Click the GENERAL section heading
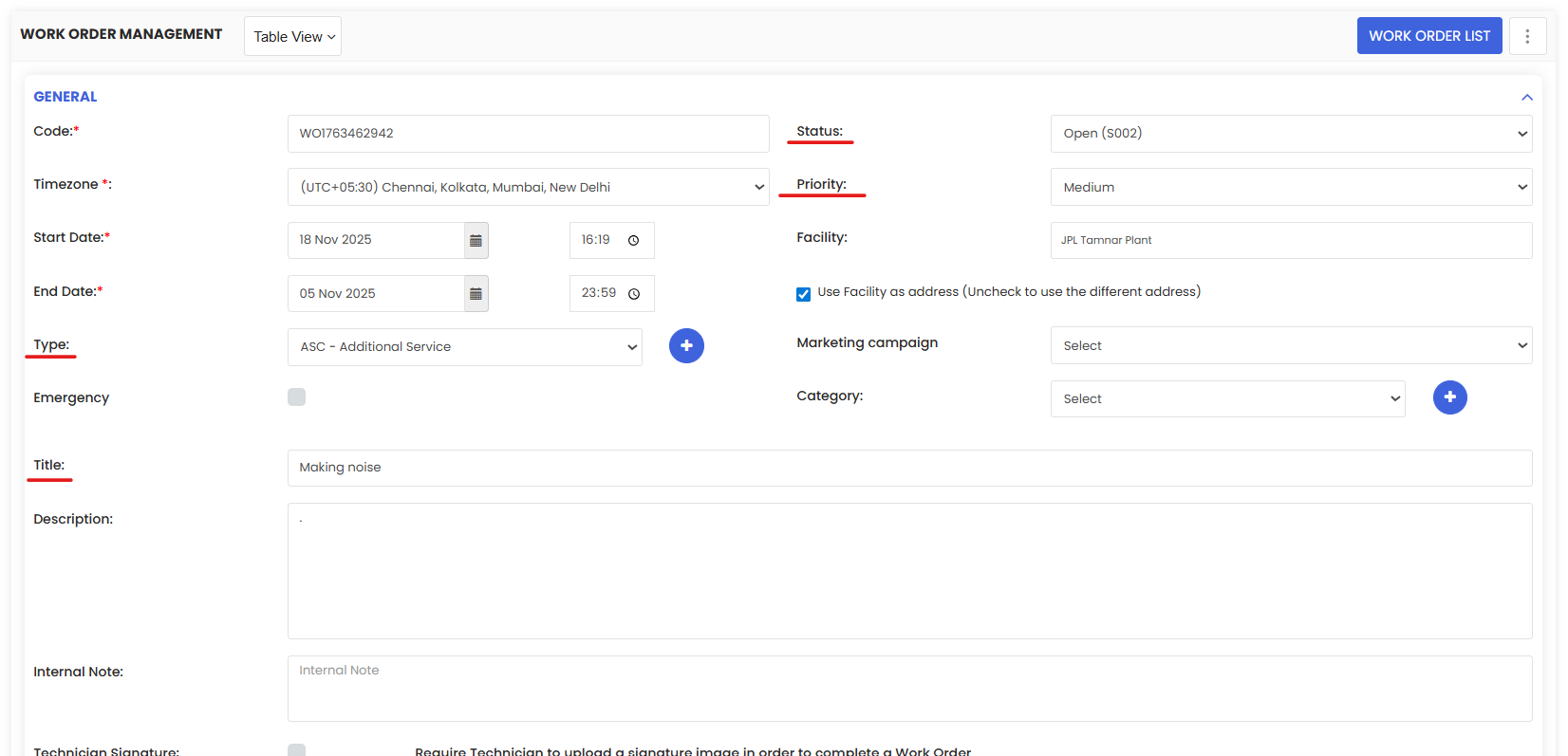Image resolution: width=1568 pixels, height=756 pixels. click(65, 97)
